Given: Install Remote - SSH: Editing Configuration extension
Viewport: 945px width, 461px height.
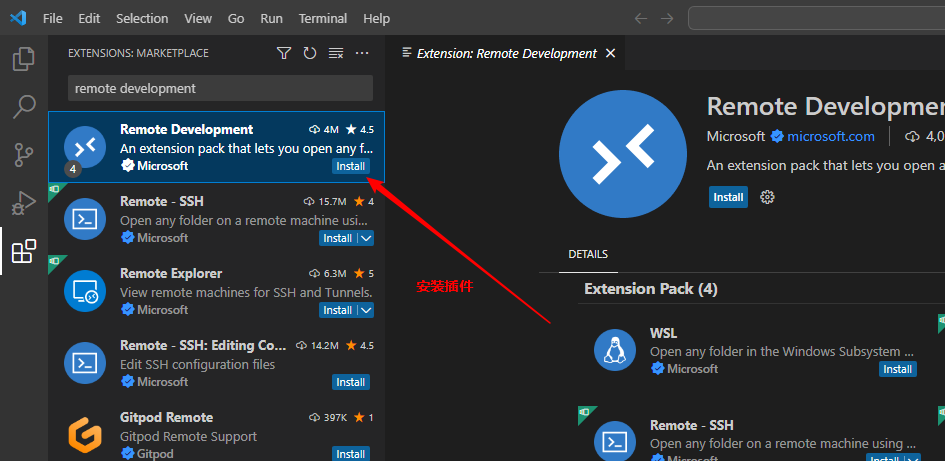Looking at the screenshot, I should [x=350, y=382].
